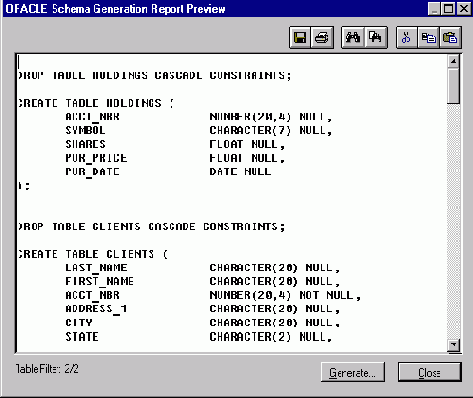
Task: Minimize the Schema Generation Report Preview window
Action: pyautogui.click(x=434, y=9)
